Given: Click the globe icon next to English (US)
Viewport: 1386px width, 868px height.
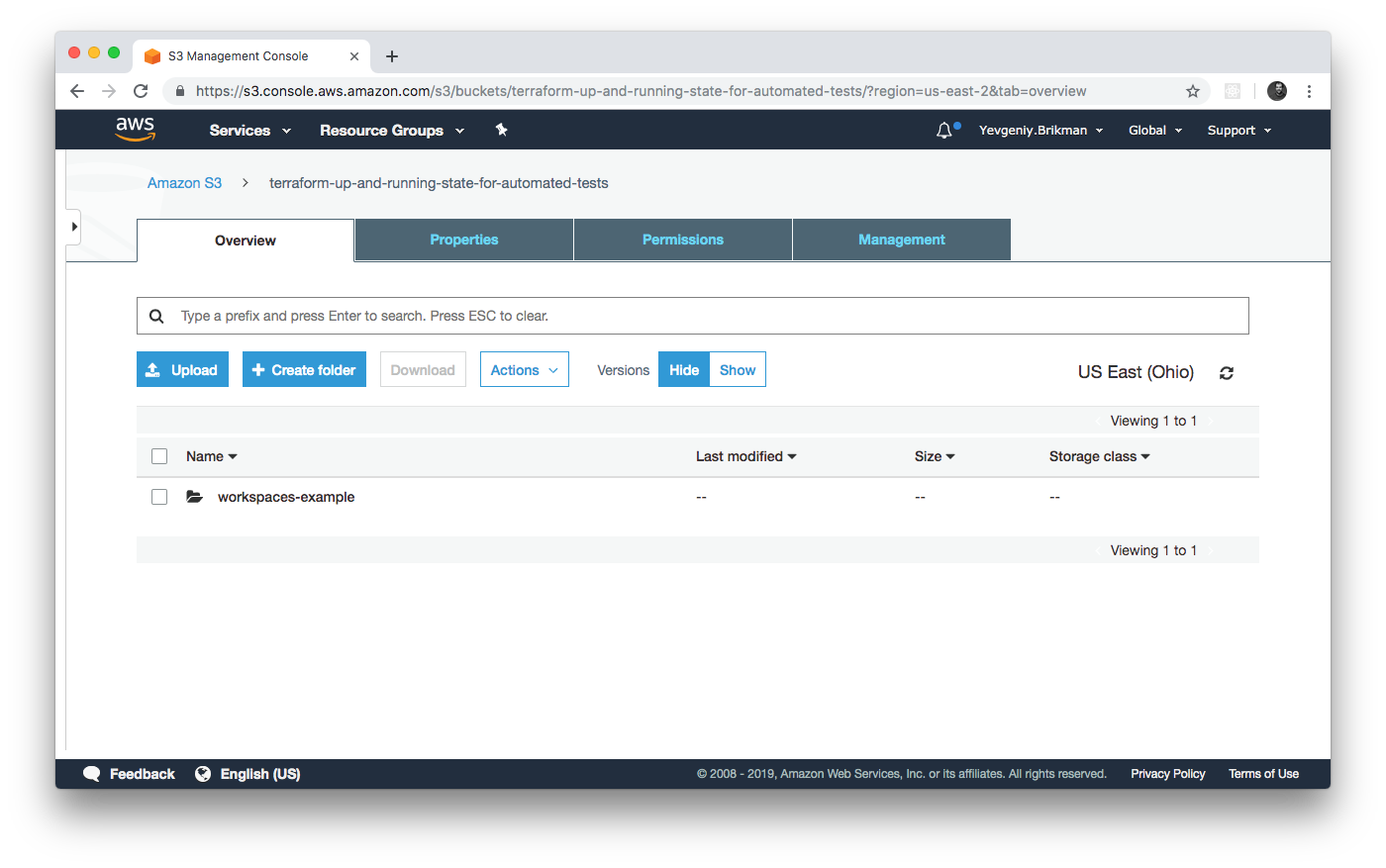Looking at the screenshot, I should [x=202, y=773].
